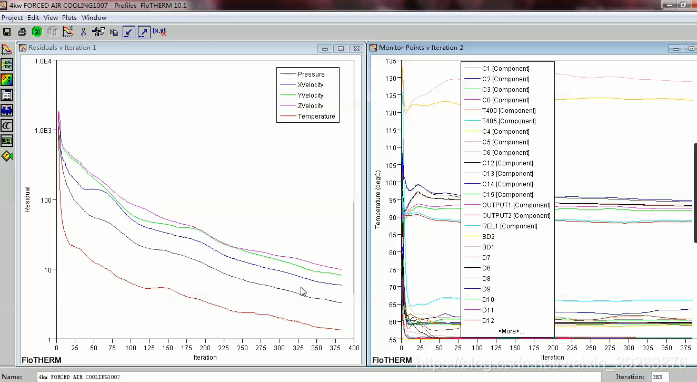Minimize the Residuals v Iteration window
The width and height of the screenshot is (697, 382).
pyautogui.click(x=324, y=48)
